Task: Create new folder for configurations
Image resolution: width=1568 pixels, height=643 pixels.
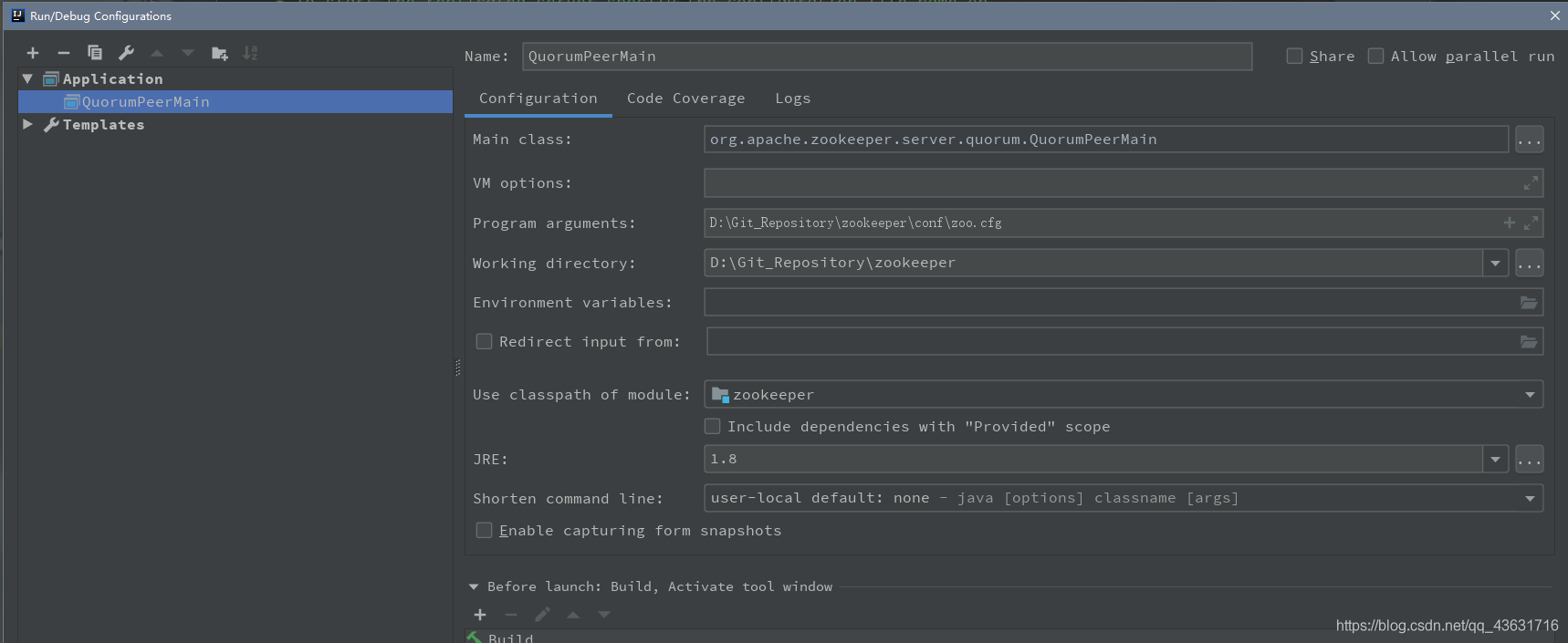Action: pos(219,53)
